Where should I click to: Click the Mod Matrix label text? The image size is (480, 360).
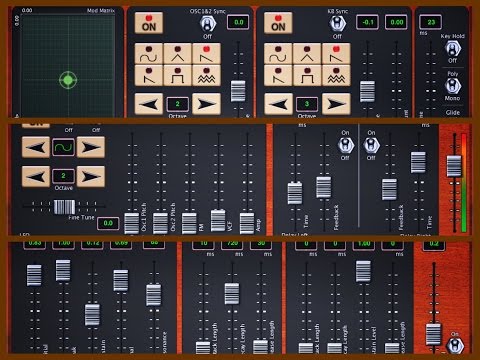[100, 11]
